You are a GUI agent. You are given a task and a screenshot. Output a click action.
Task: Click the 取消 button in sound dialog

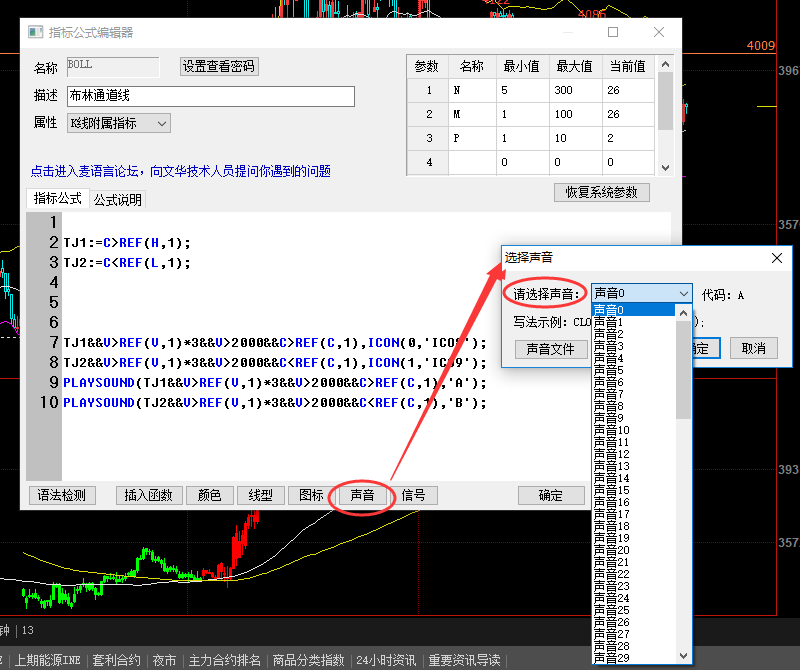pos(753,348)
